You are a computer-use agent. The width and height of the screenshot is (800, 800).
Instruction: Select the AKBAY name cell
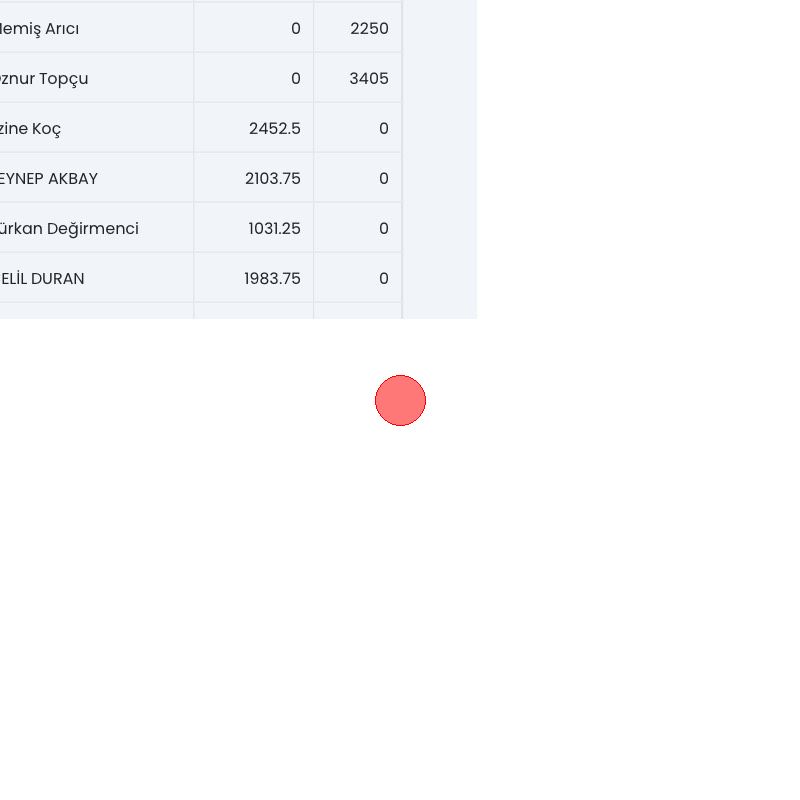49,179
